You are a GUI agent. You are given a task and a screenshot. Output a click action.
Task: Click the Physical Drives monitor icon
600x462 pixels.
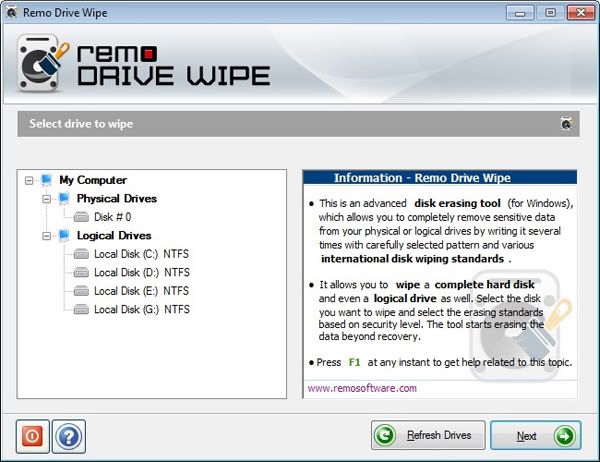click(64, 198)
